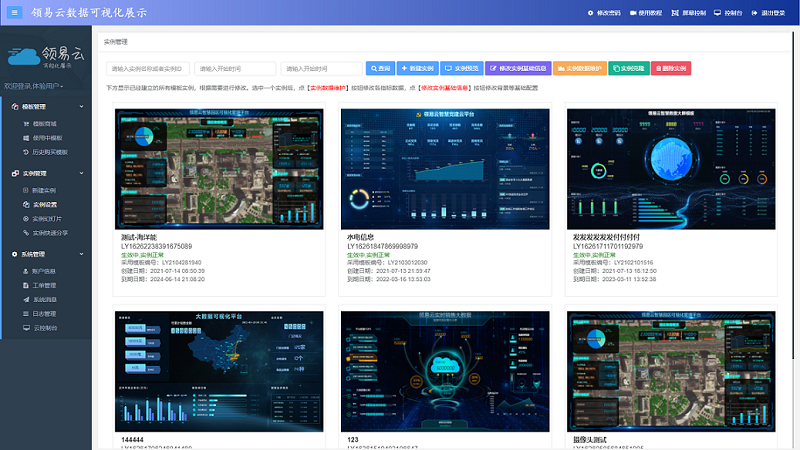Open 系统消息 in the sidebar

(x=40, y=299)
